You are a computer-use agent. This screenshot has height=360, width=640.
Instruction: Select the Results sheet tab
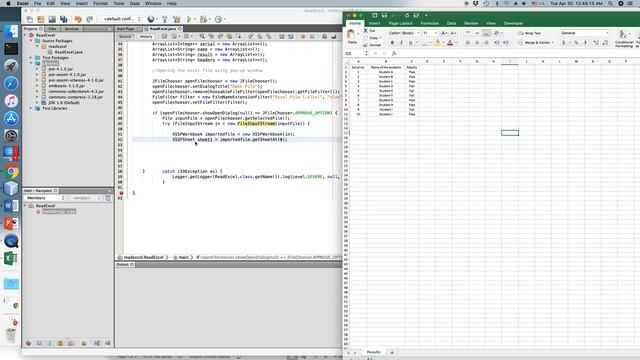373,352
